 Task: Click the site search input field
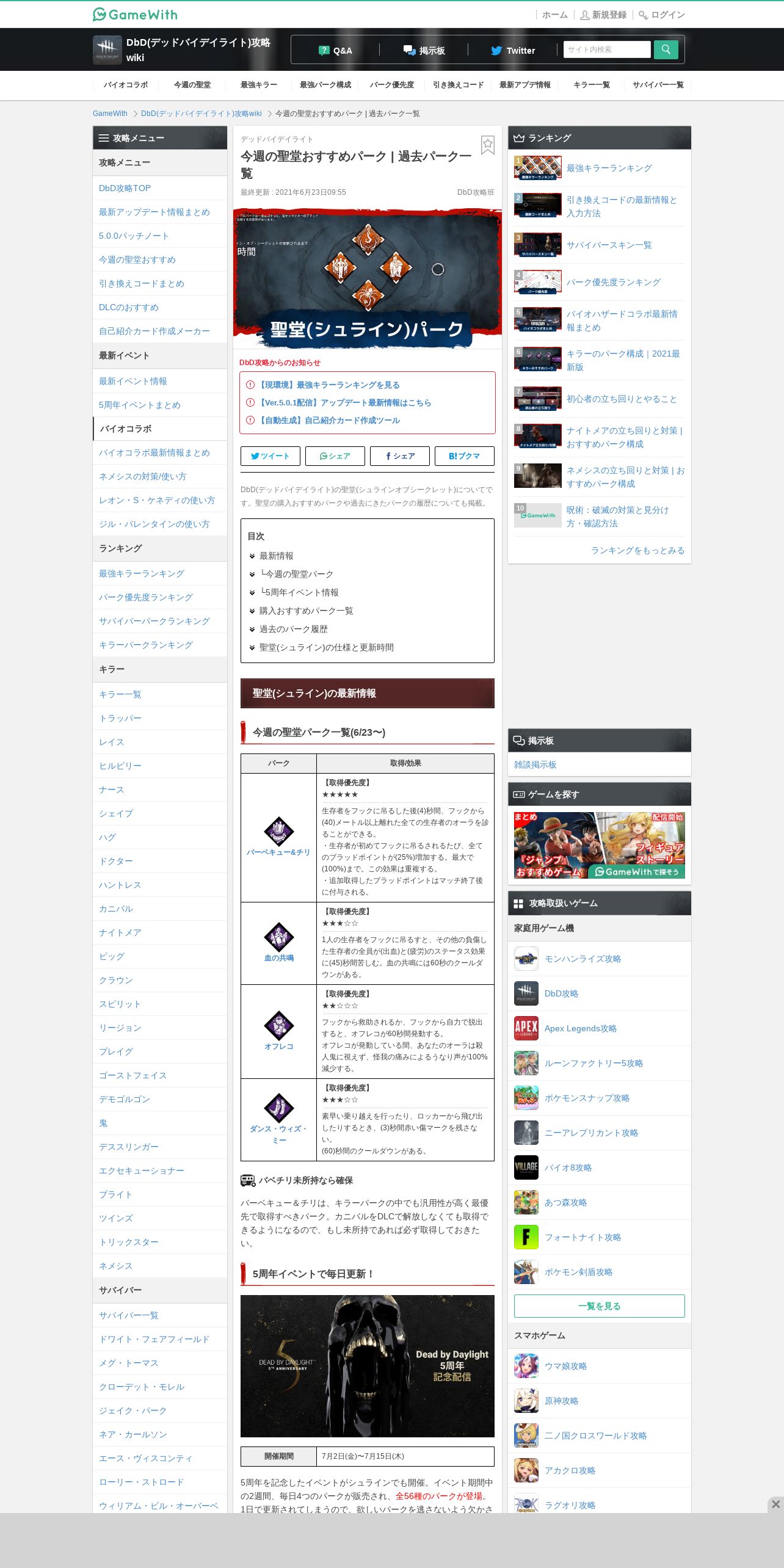pyautogui.click(x=608, y=49)
